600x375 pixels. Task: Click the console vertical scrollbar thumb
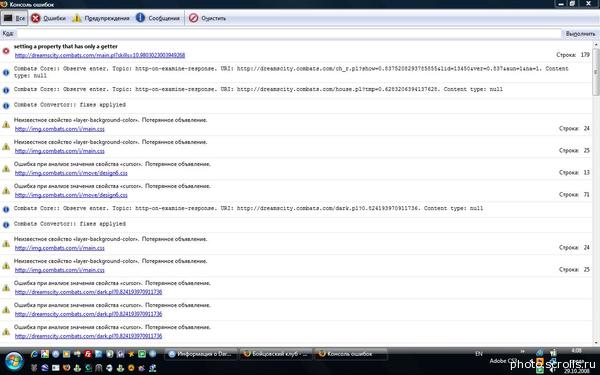point(596,72)
